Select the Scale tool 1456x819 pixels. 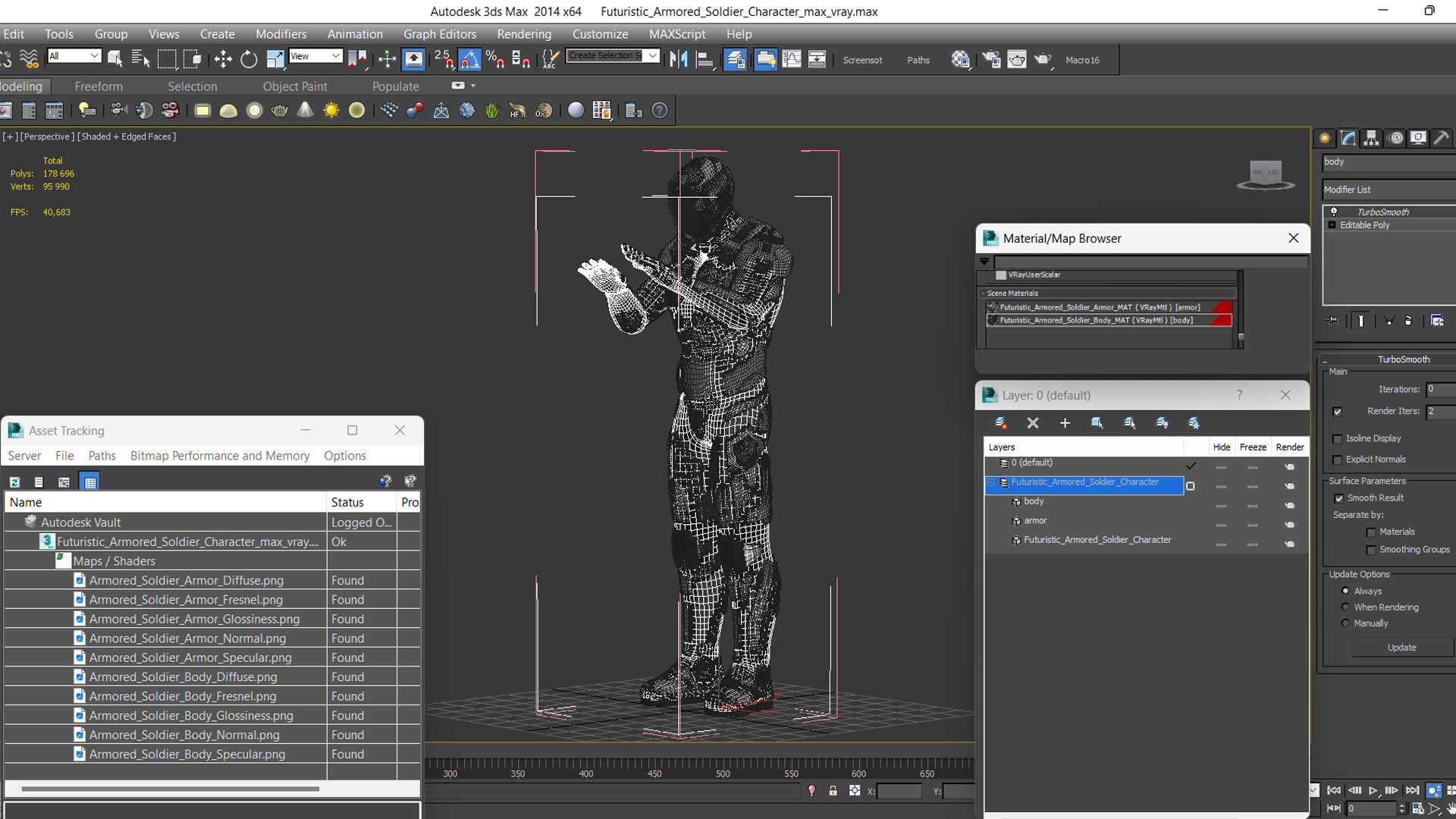275,59
